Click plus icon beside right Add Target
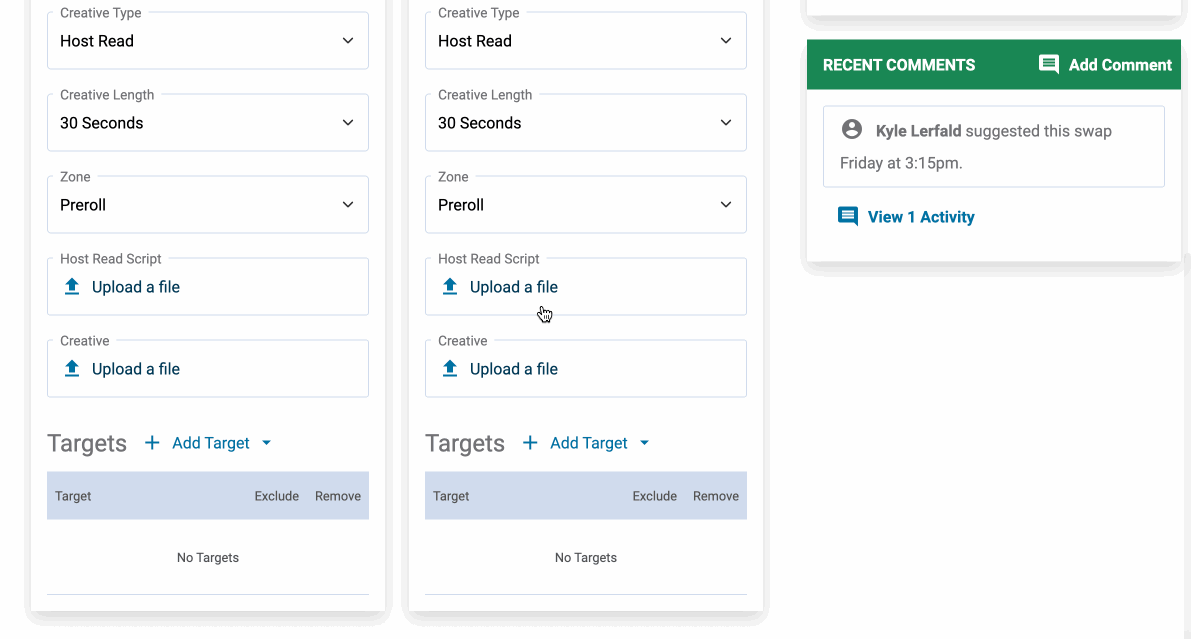 [x=530, y=443]
